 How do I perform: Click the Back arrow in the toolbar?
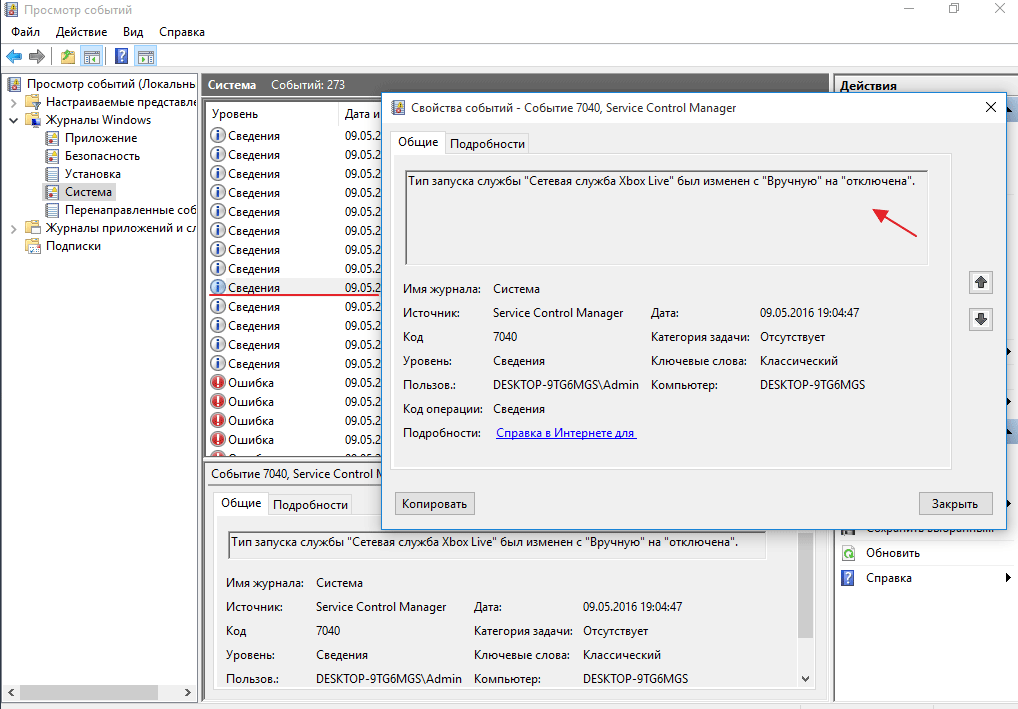(14, 56)
